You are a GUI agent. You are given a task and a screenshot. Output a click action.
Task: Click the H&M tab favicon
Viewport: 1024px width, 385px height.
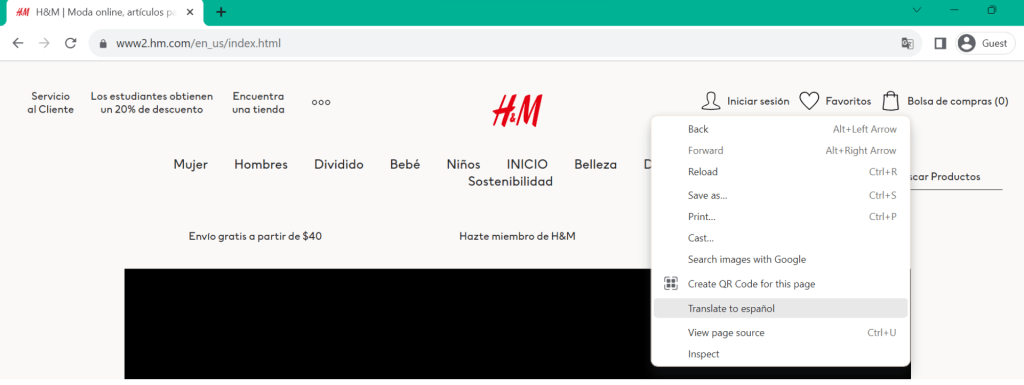click(22, 12)
